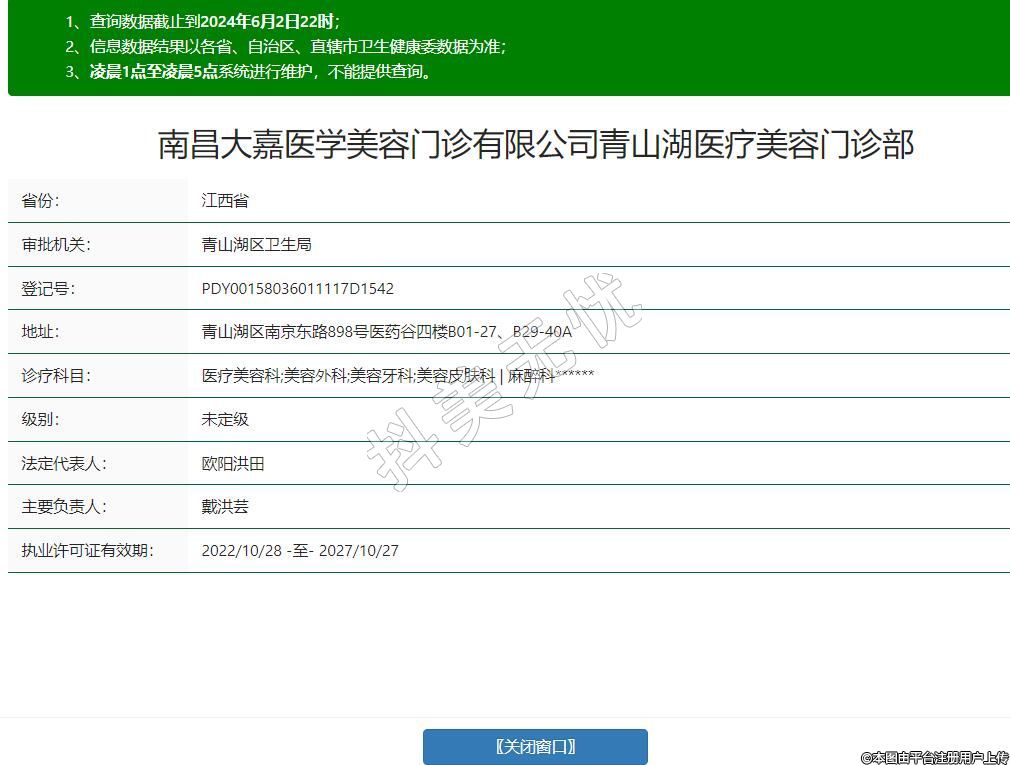Click the 诊疗科目 label

56,375
